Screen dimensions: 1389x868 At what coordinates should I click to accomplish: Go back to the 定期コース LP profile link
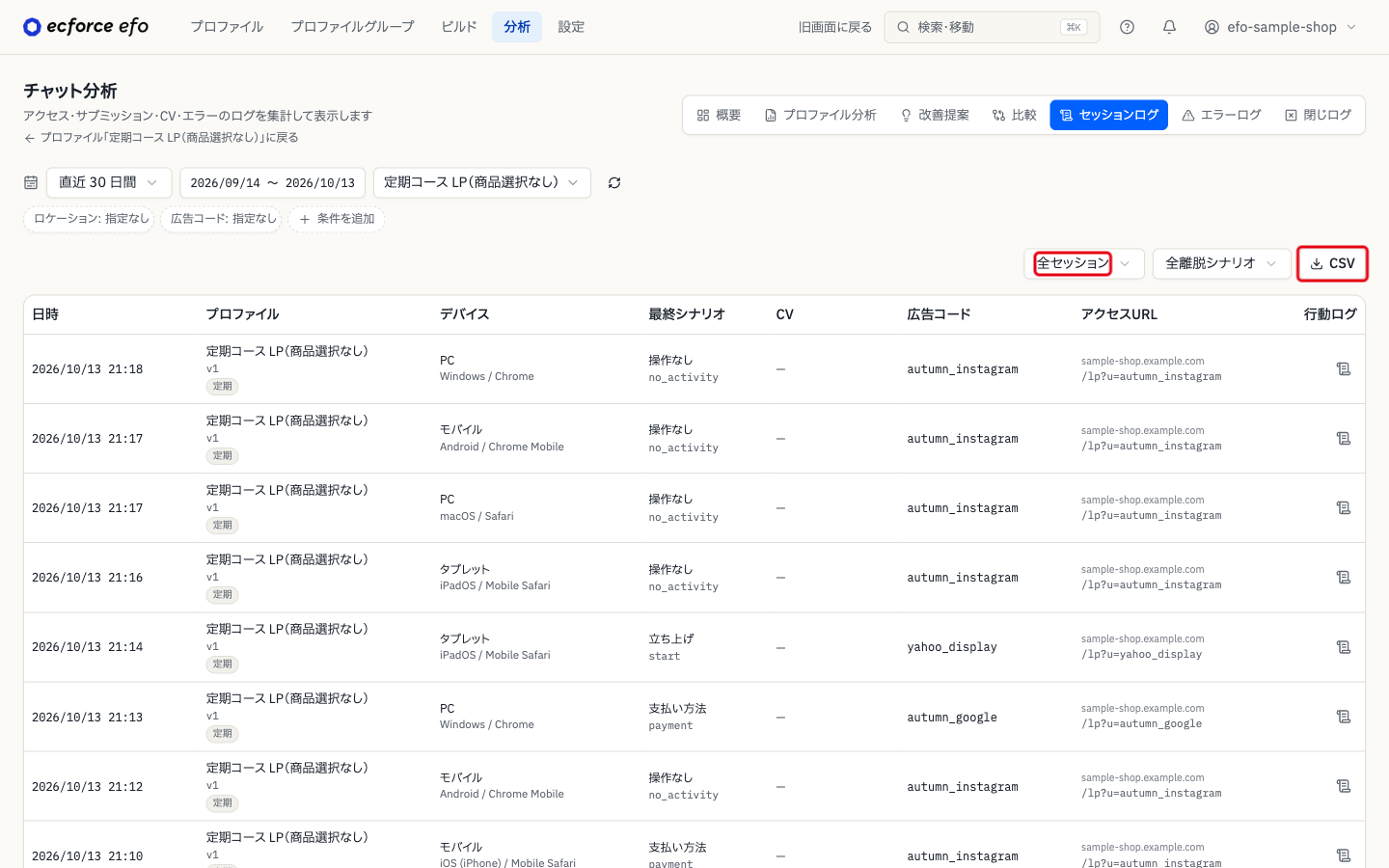click(161, 138)
